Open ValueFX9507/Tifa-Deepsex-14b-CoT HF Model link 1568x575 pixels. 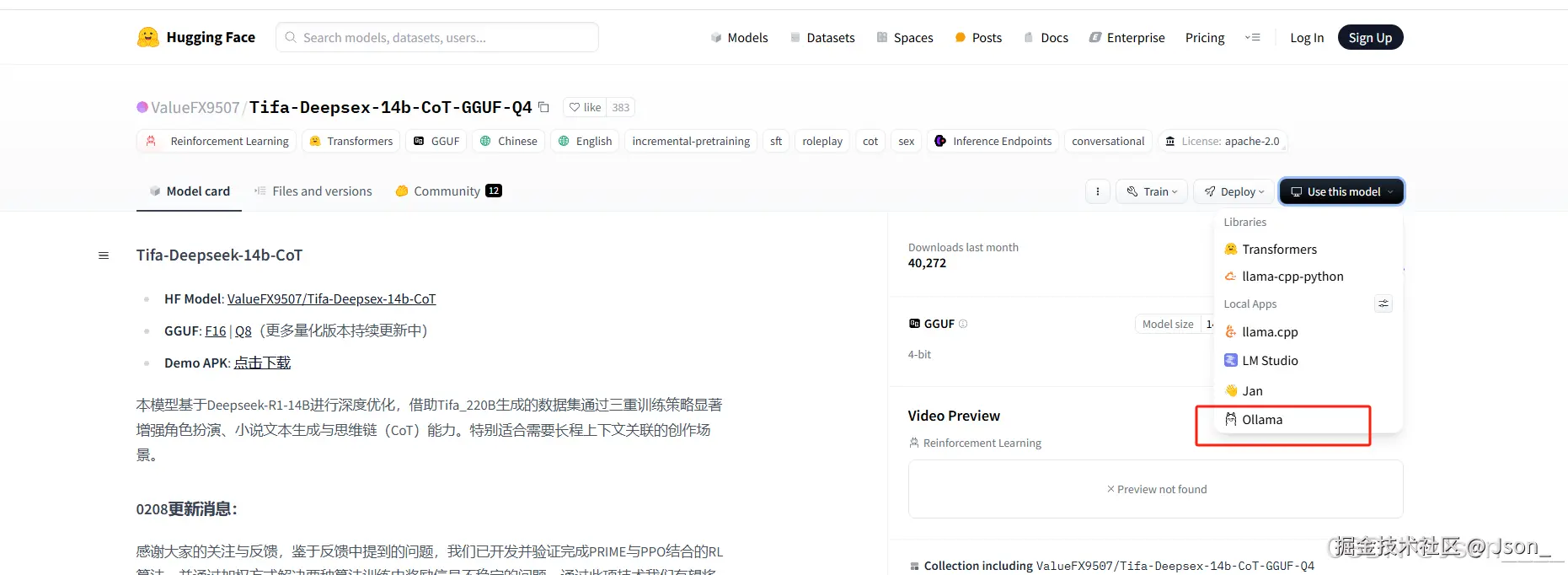(331, 298)
